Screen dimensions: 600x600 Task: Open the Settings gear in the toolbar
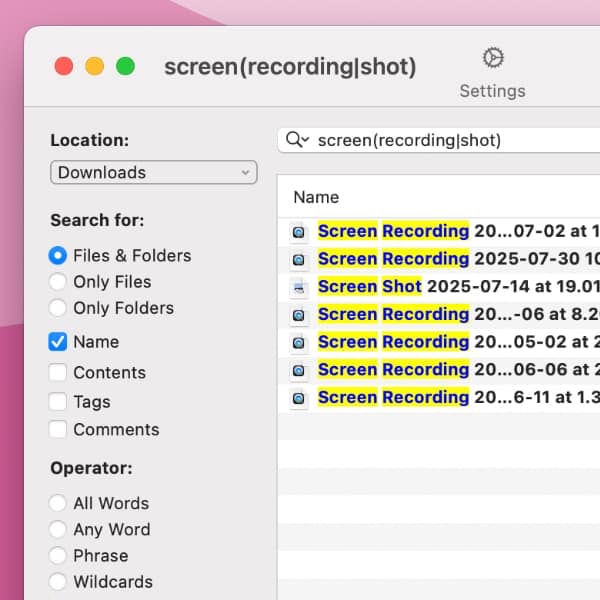coord(492,58)
